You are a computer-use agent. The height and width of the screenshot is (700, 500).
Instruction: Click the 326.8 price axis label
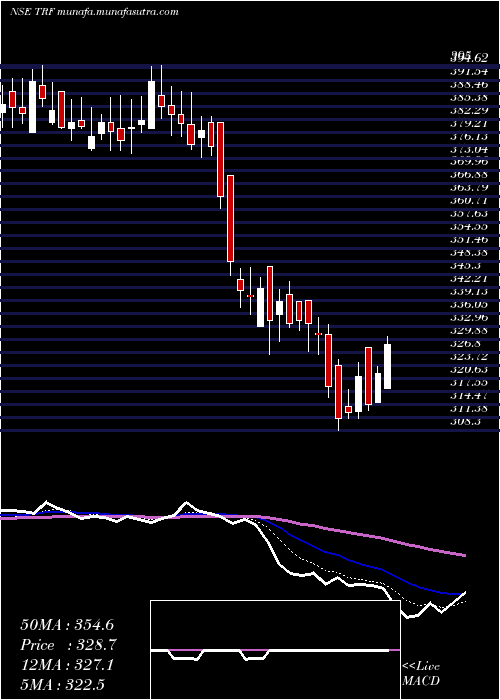[465, 343]
